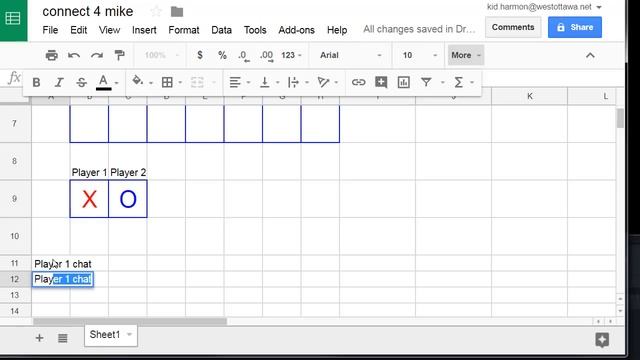This screenshot has height=360, width=640.
Task: Toggle the filter
Action: coord(426,82)
